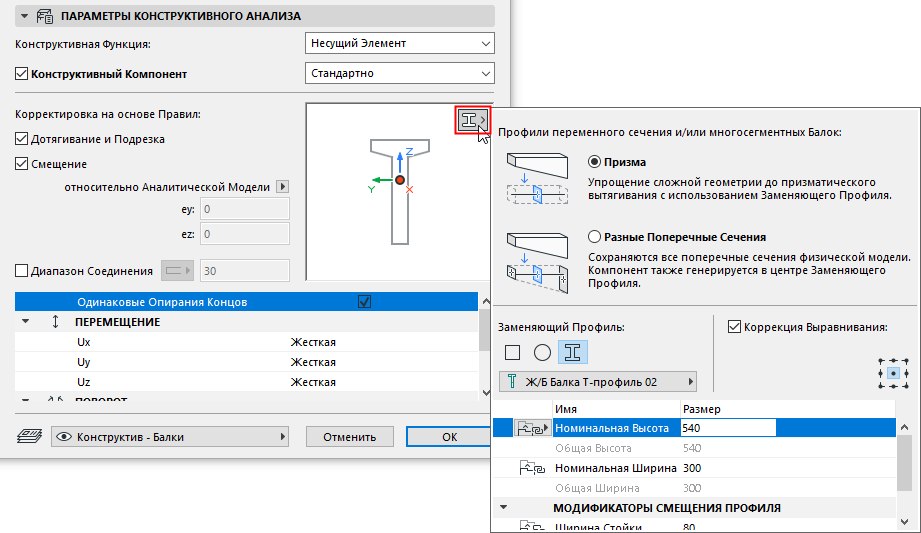This screenshot has width=921, height=533.
Task: Open the Конструктивная Функция dropdown
Action: [399, 43]
